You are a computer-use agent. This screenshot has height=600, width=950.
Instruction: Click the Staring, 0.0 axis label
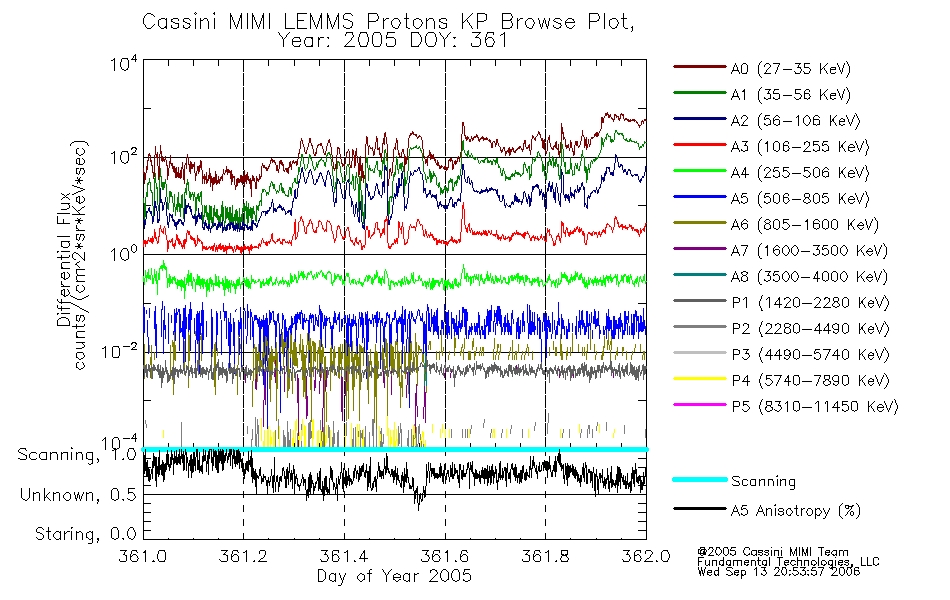click(85, 534)
